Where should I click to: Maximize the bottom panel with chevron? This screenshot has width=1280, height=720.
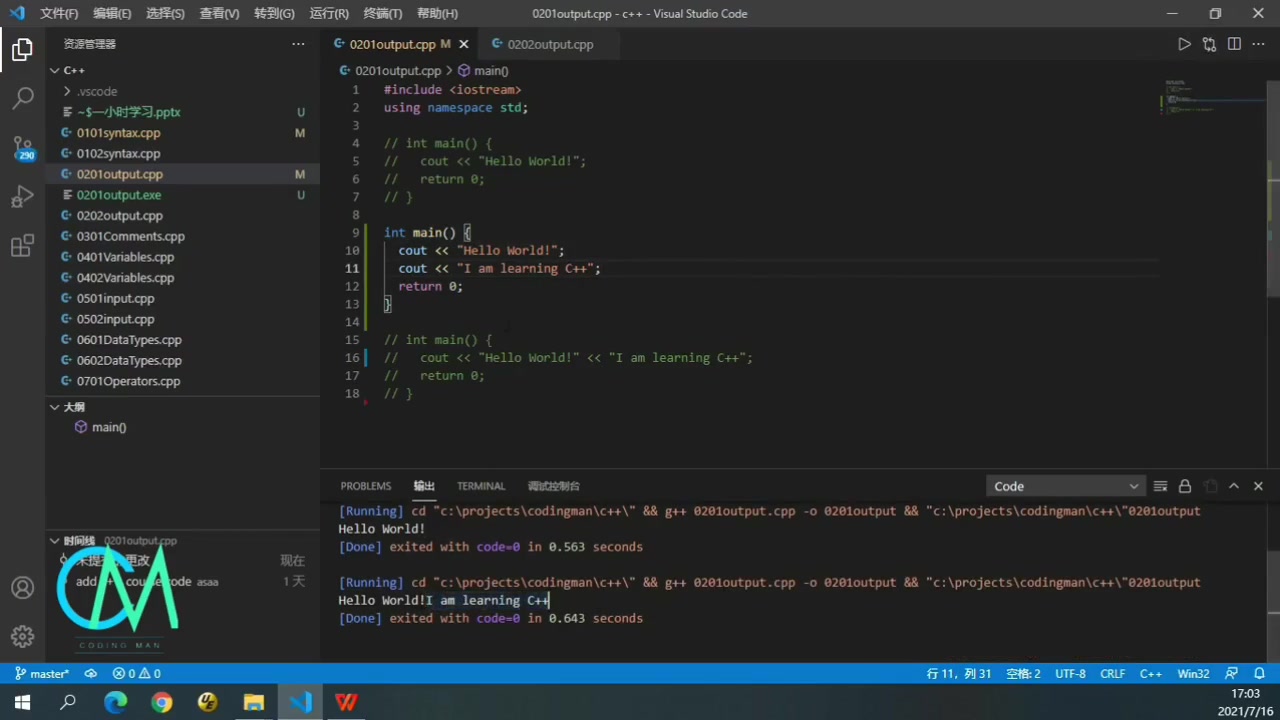1234,486
